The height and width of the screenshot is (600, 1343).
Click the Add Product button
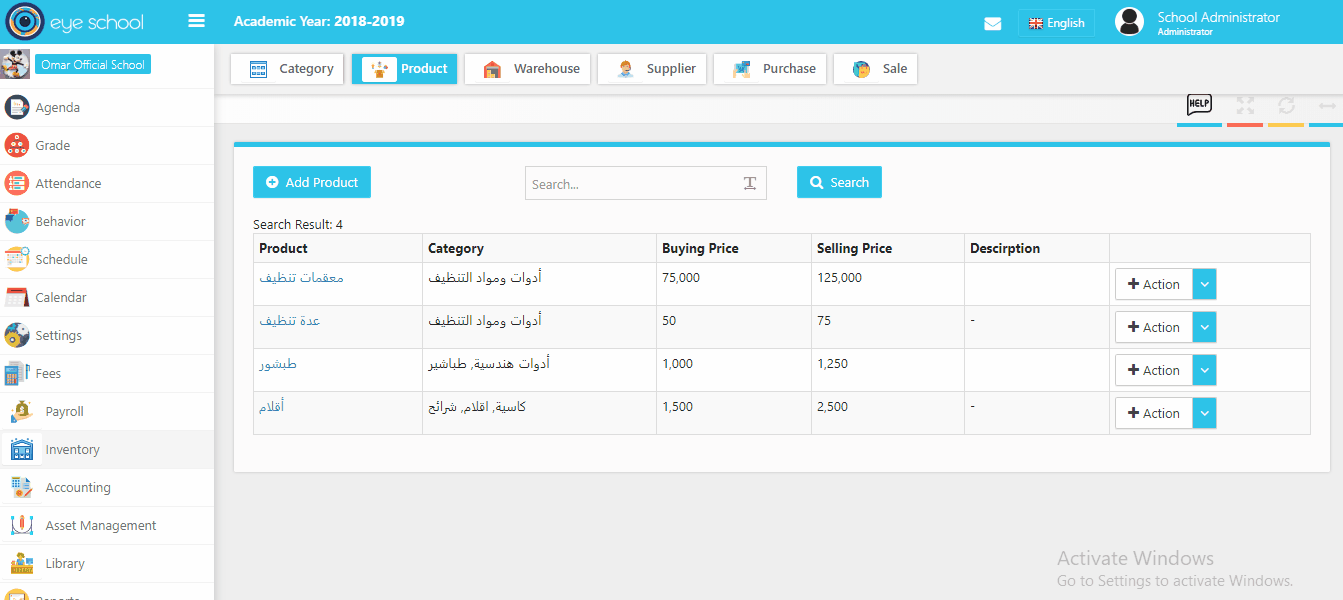pos(312,182)
